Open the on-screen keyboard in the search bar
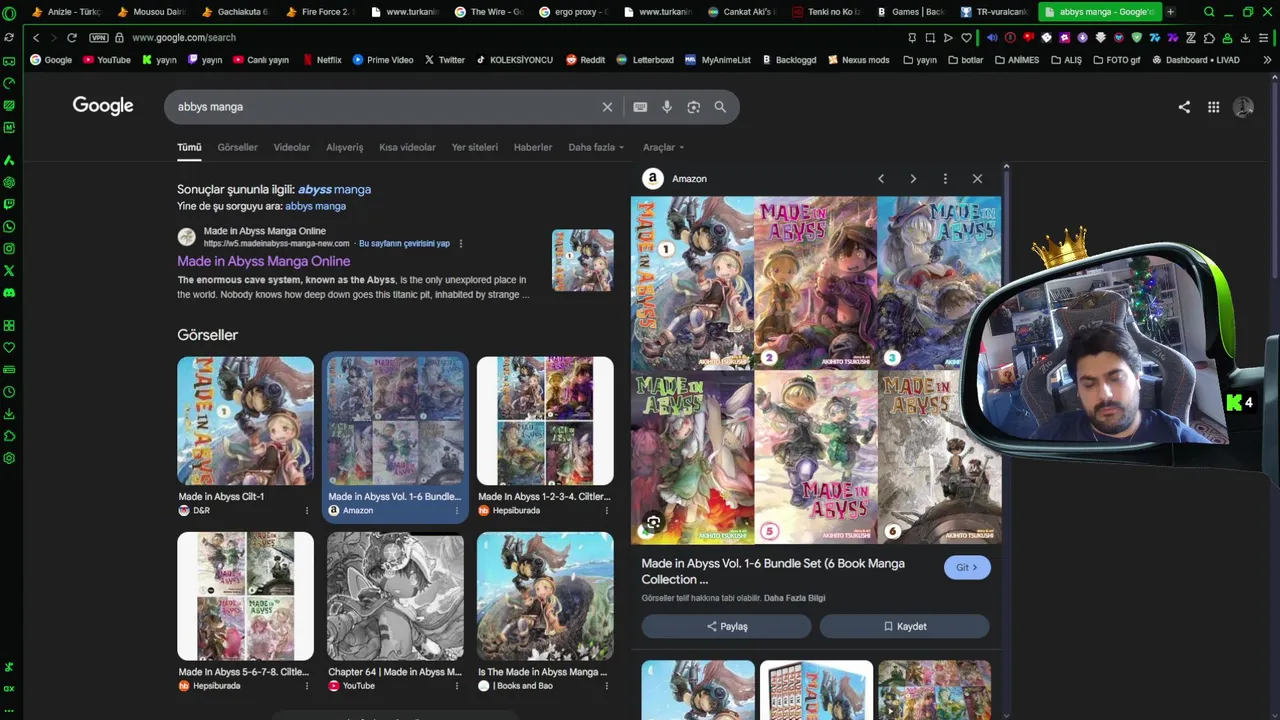 (x=640, y=107)
